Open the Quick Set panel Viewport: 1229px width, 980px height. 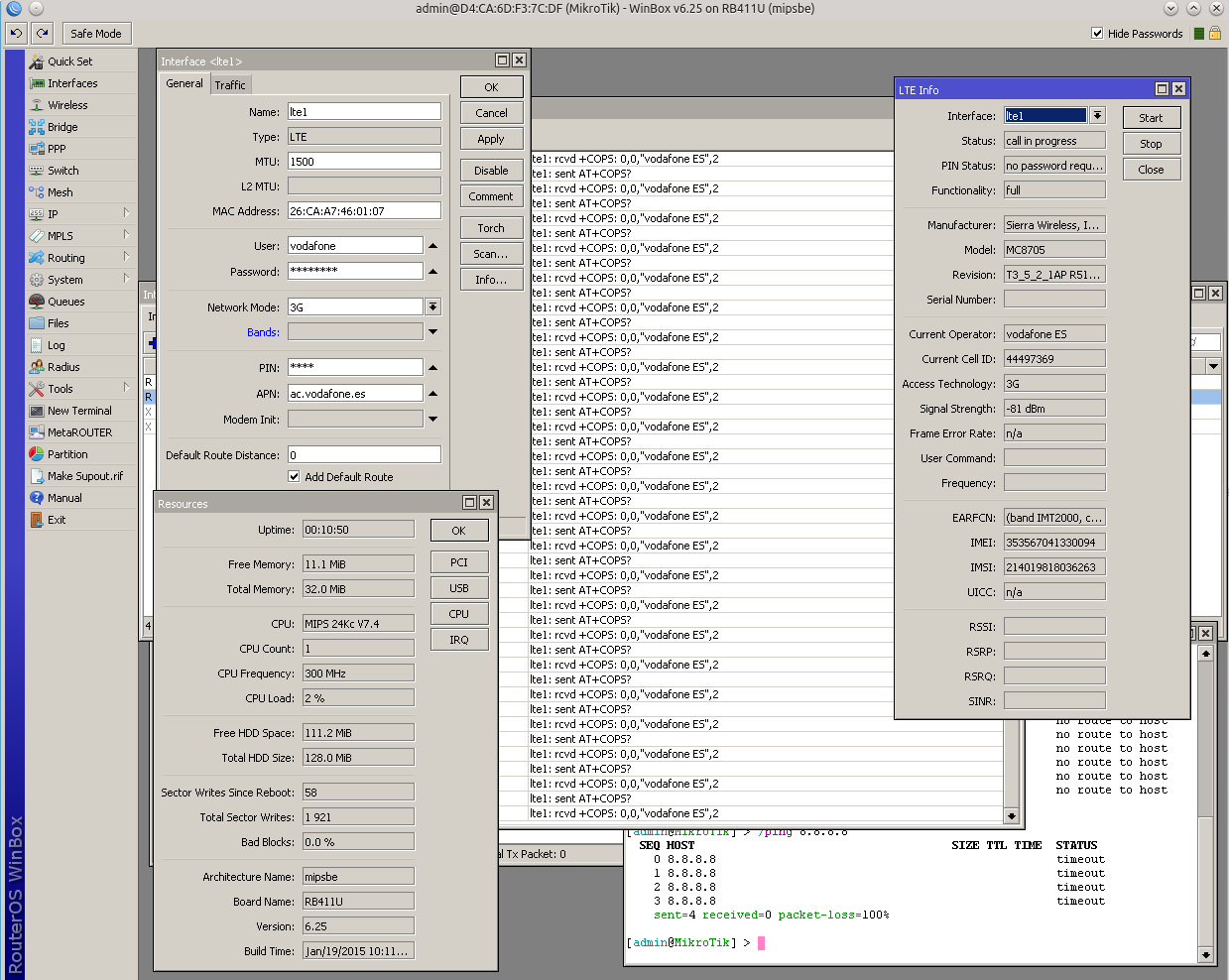tap(68, 61)
